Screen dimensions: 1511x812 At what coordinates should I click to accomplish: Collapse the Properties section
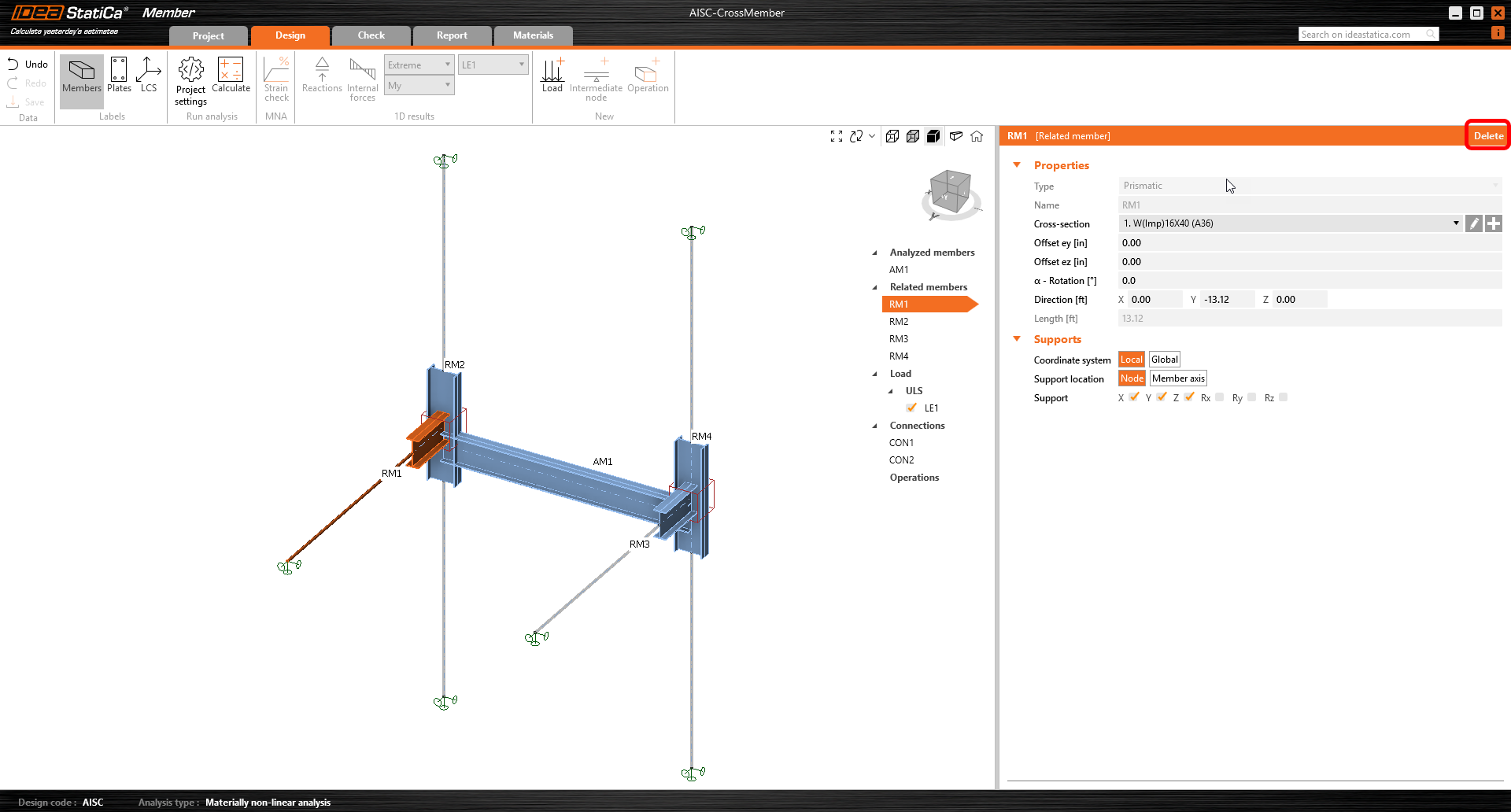tap(1017, 165)
